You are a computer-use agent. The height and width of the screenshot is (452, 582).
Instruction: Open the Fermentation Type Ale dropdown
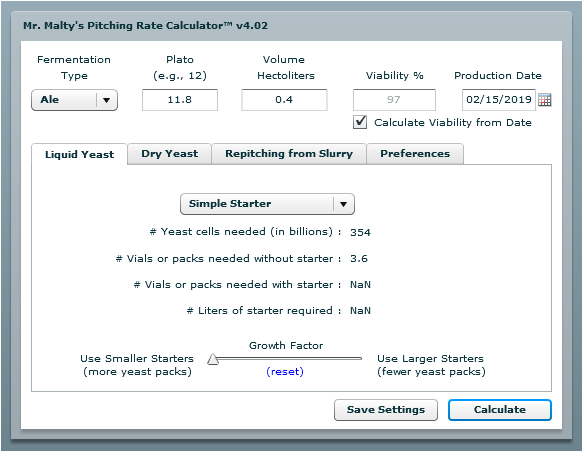[x=74, y=100]
